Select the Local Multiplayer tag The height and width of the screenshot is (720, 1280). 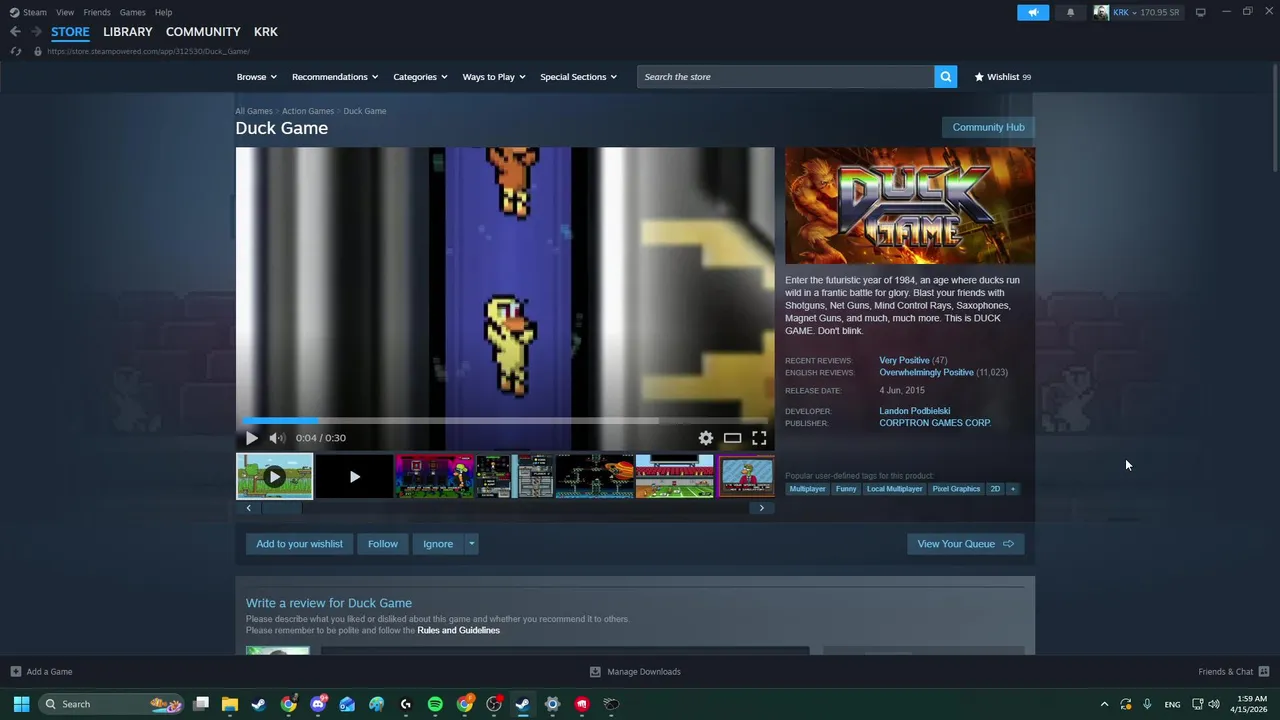click(895, 489)
